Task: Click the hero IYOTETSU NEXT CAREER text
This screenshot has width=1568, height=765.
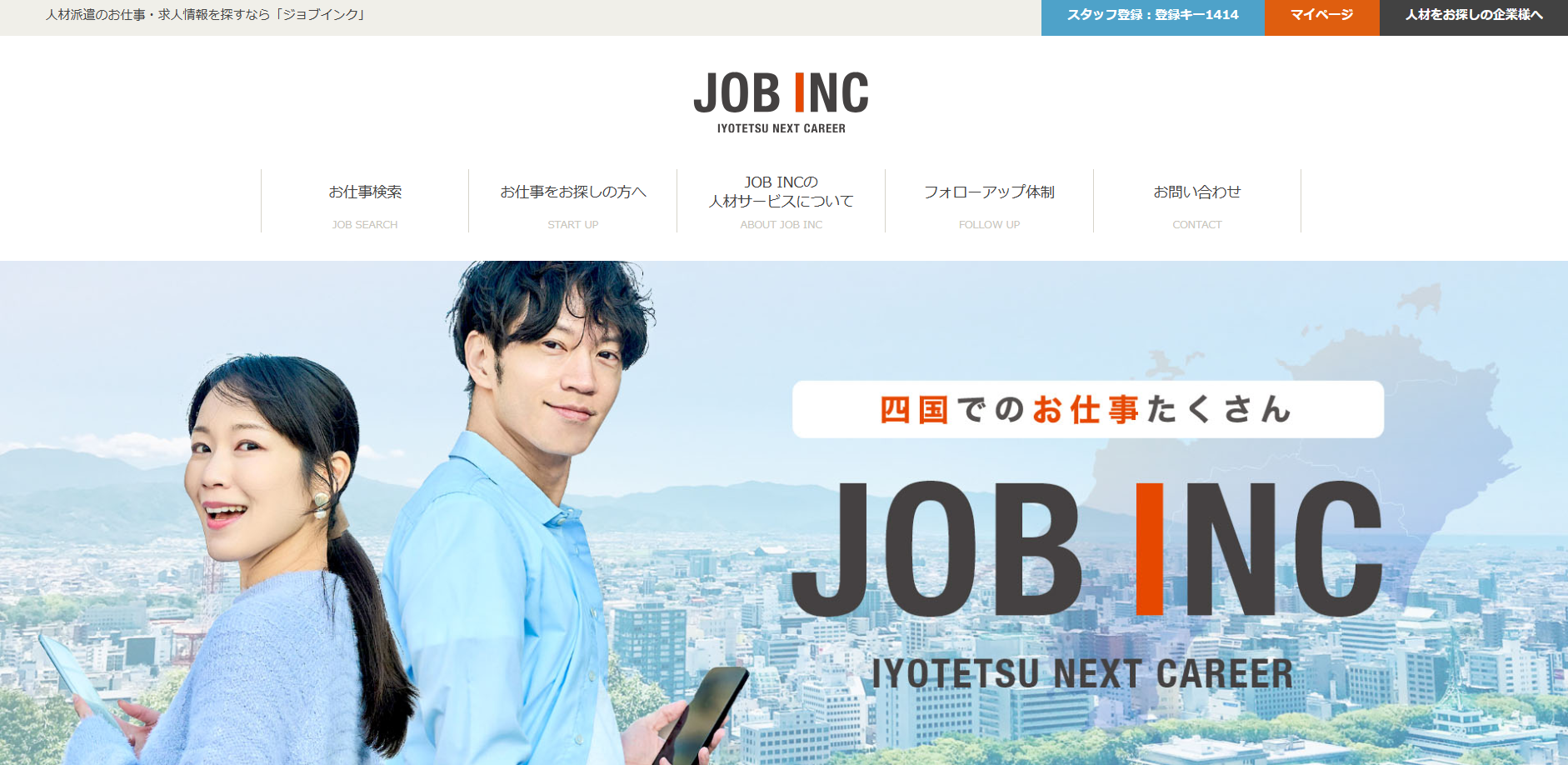Action: [x=1082, y=673]
